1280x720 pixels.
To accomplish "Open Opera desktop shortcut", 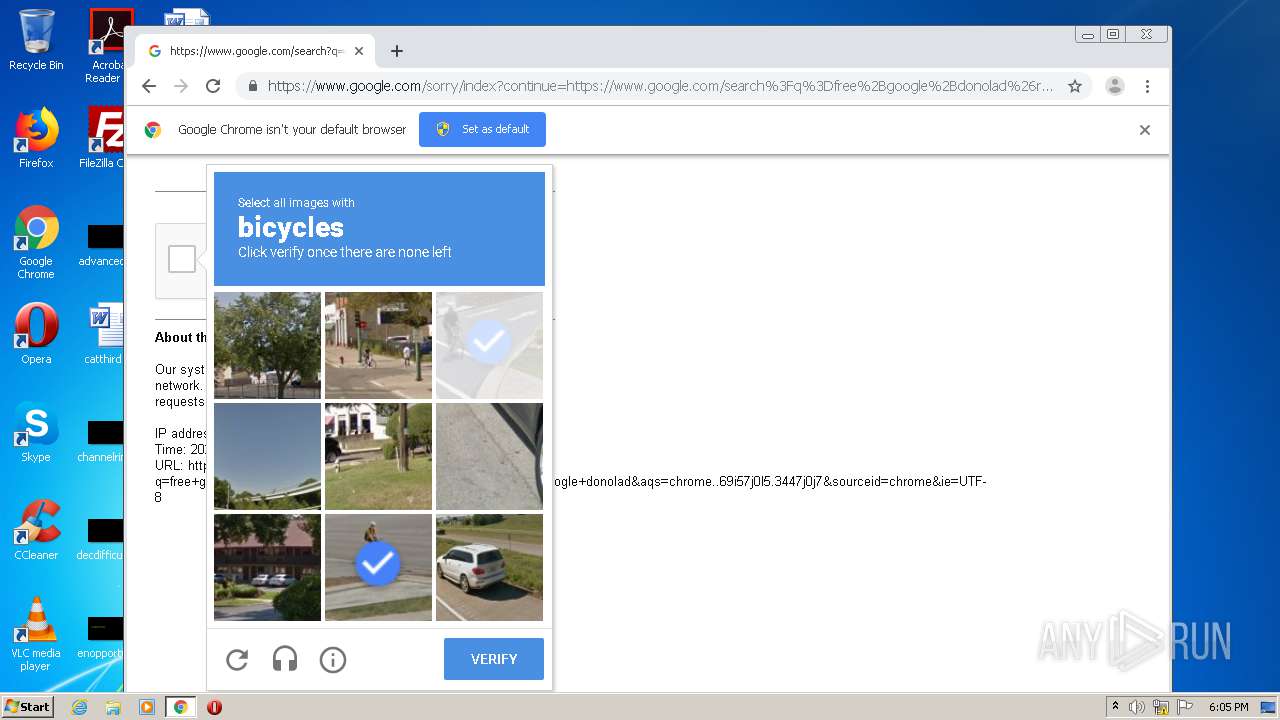I will click(x=36, y=334).
